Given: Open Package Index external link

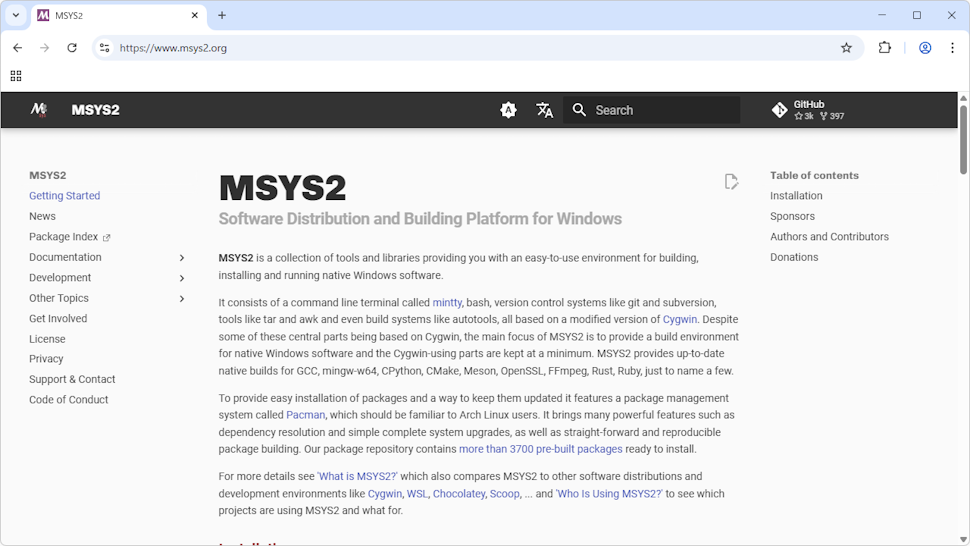Looking at the screenshot, I should click(69, 237).
